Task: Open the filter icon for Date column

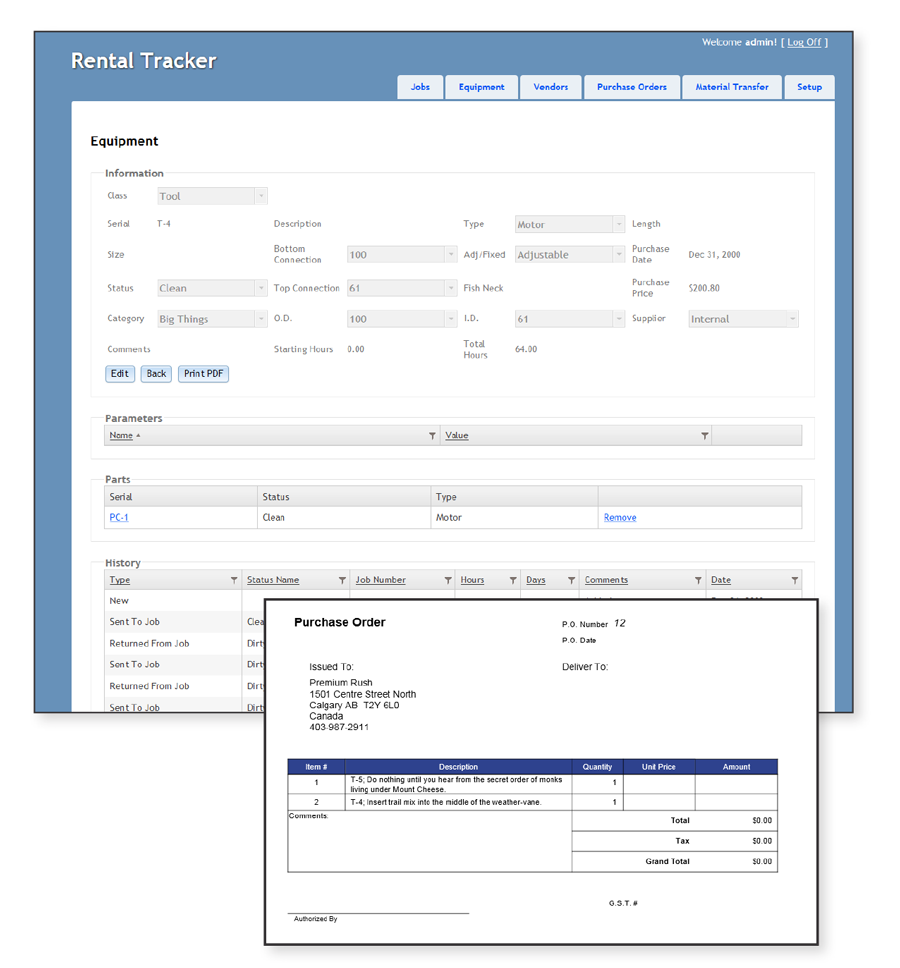Action: point(795,580)
